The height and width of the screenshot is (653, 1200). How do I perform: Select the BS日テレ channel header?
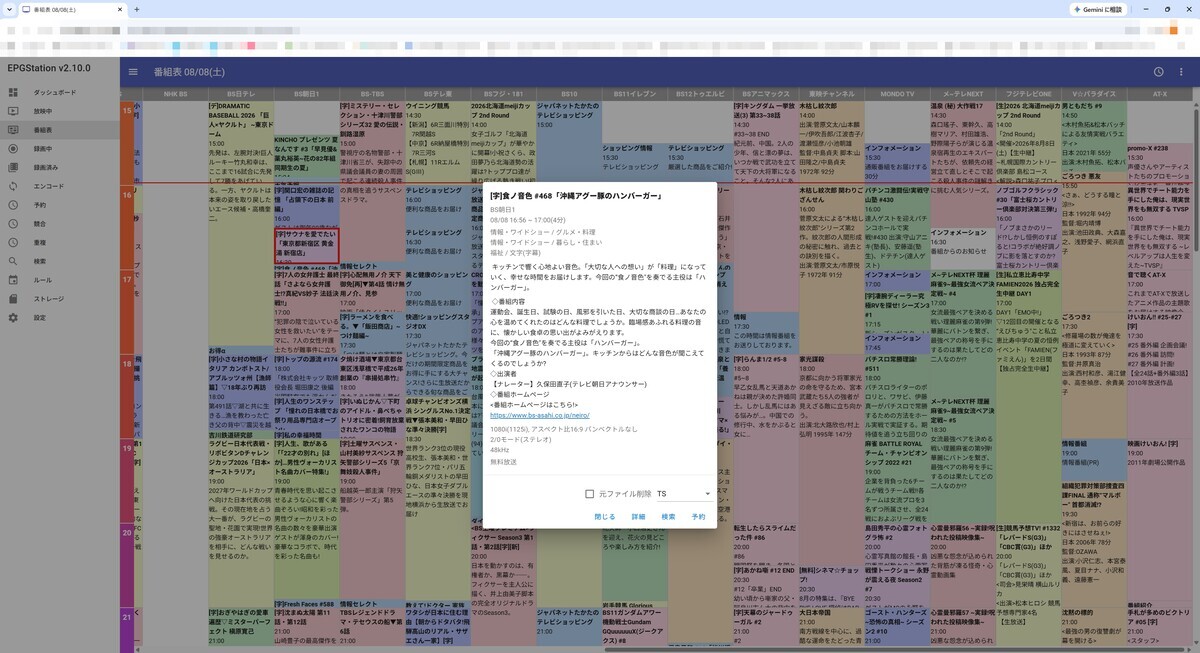click(241, 94)
